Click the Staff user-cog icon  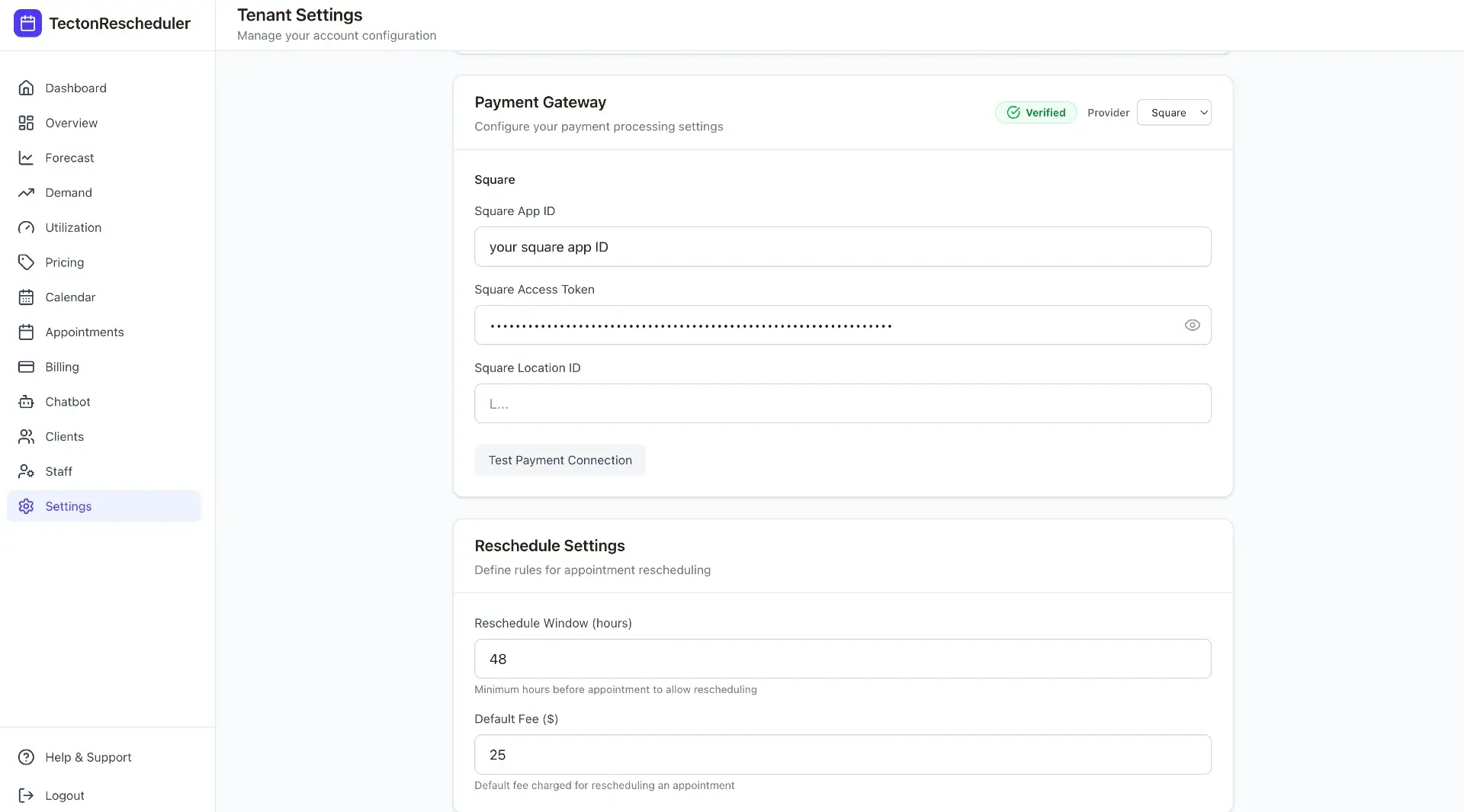coord(26,471)
